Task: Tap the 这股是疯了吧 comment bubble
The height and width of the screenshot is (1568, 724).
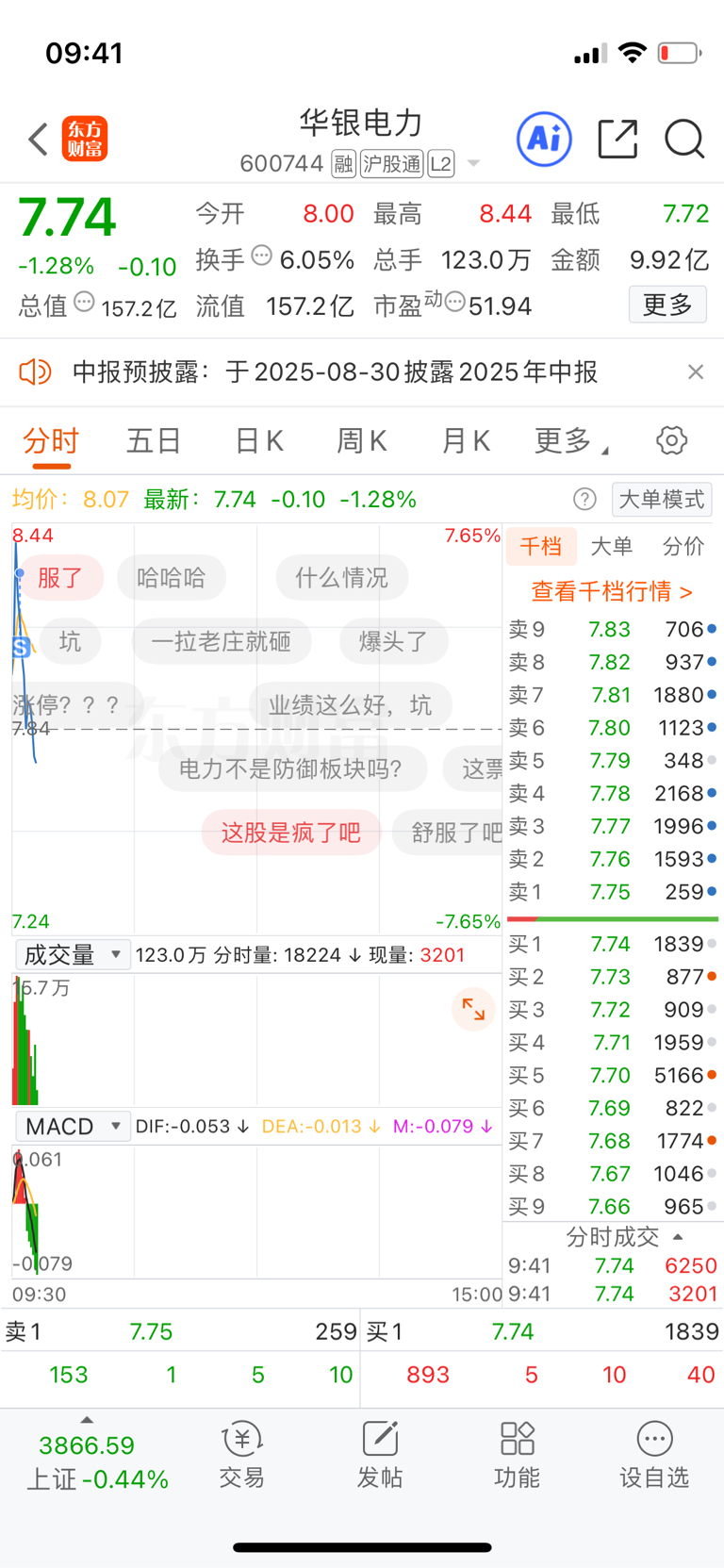Action: tap(291, 833)
